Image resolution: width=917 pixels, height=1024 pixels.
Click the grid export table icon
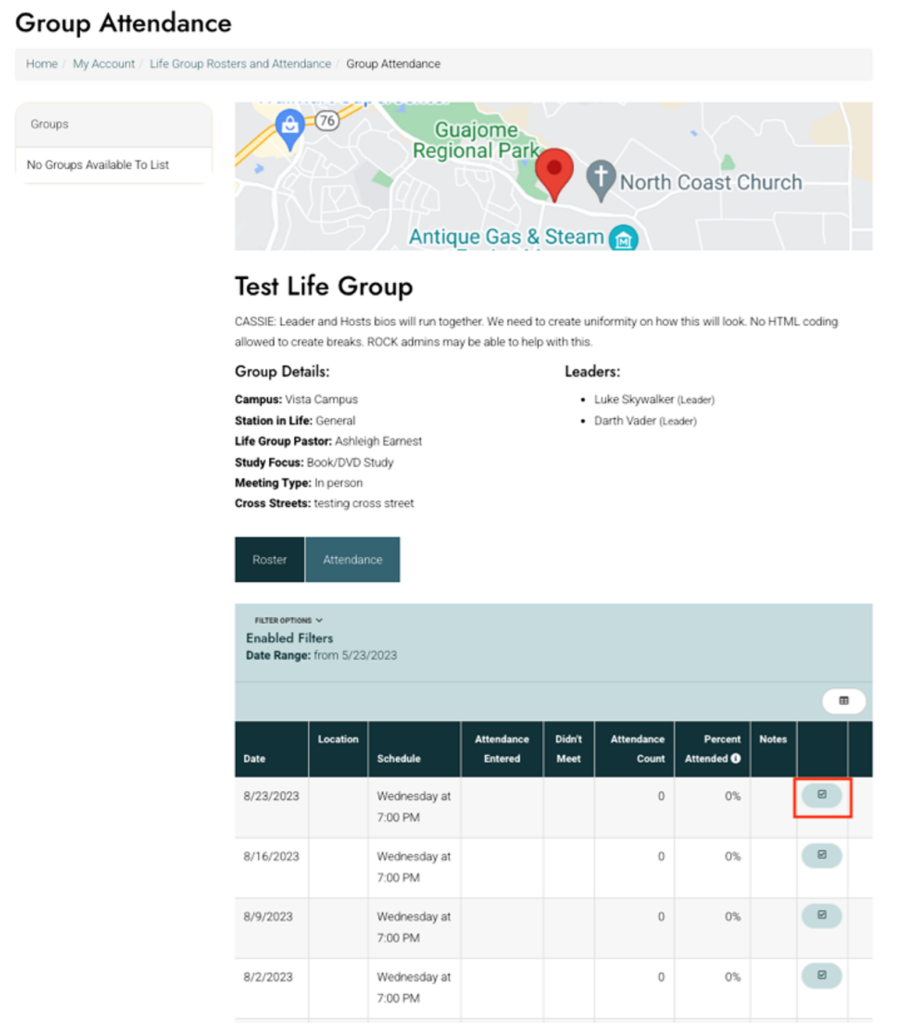(844, 701)
